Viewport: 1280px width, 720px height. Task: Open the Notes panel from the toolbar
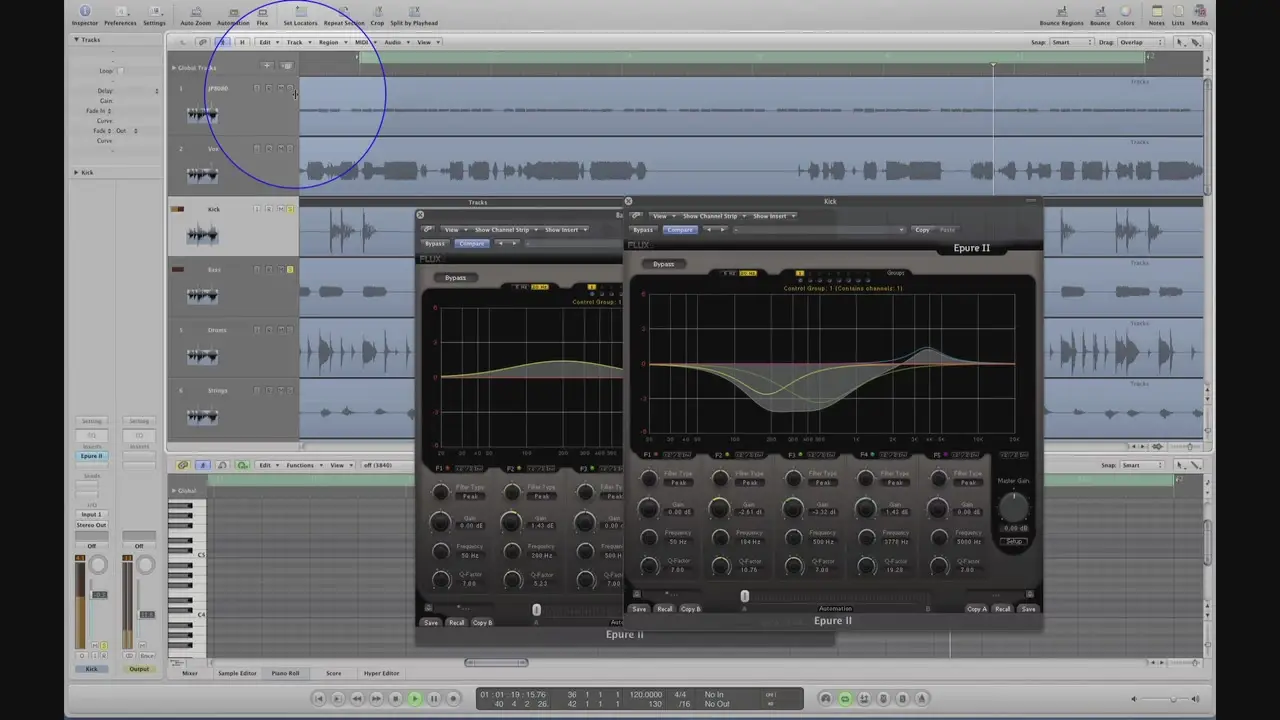click(x=1157, y=15)
